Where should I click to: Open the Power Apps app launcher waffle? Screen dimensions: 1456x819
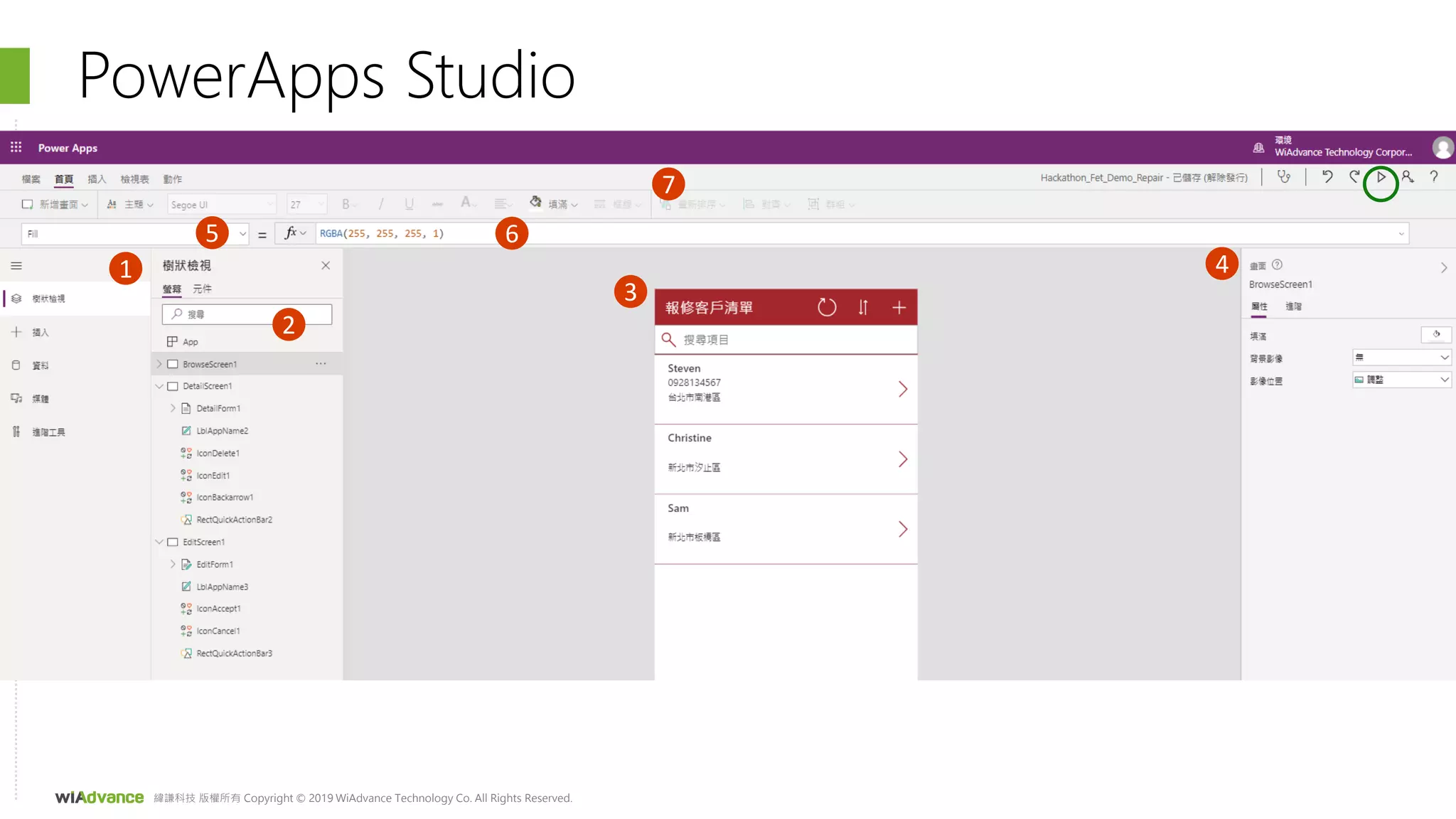click(x=16, y=147)
